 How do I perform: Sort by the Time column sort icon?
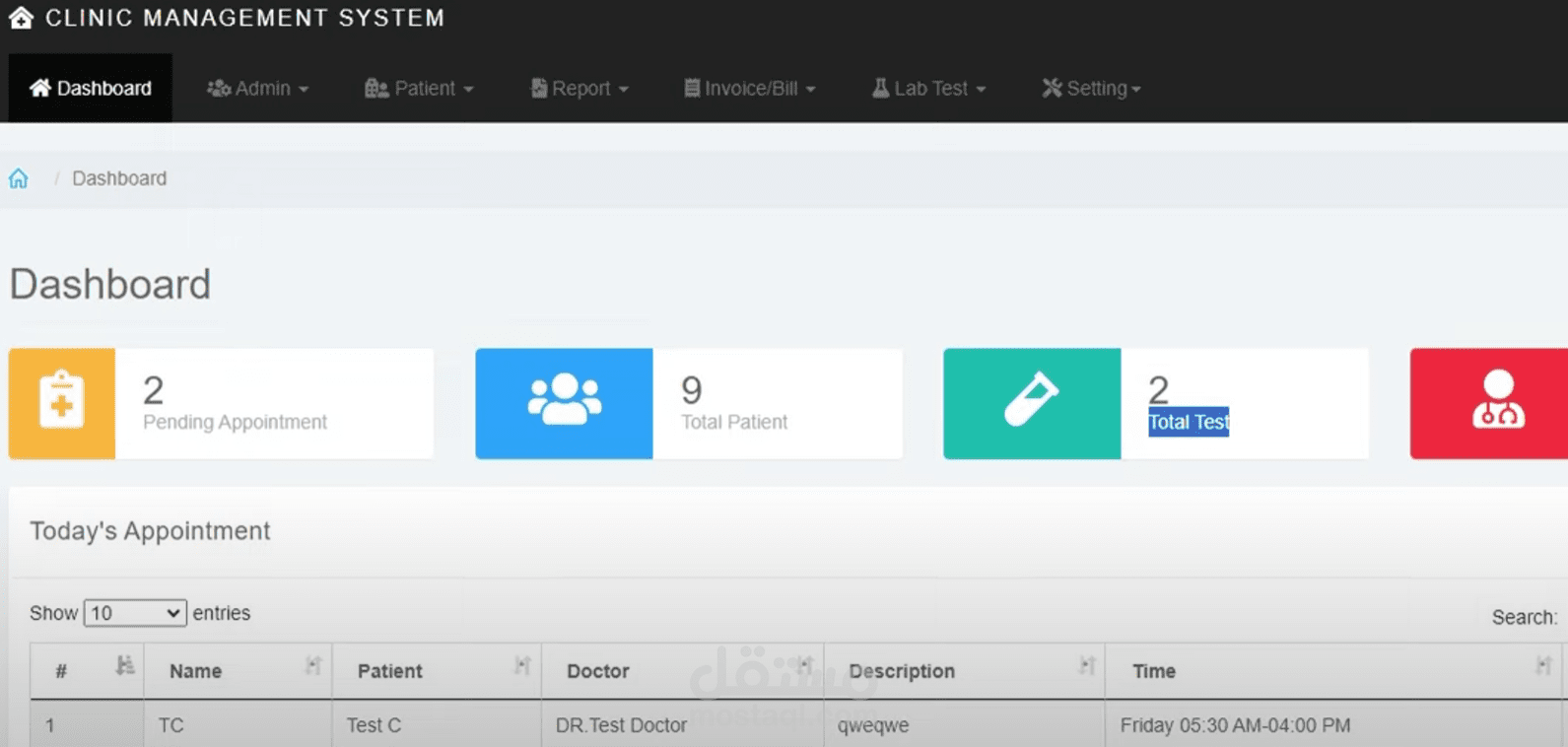1543,665
